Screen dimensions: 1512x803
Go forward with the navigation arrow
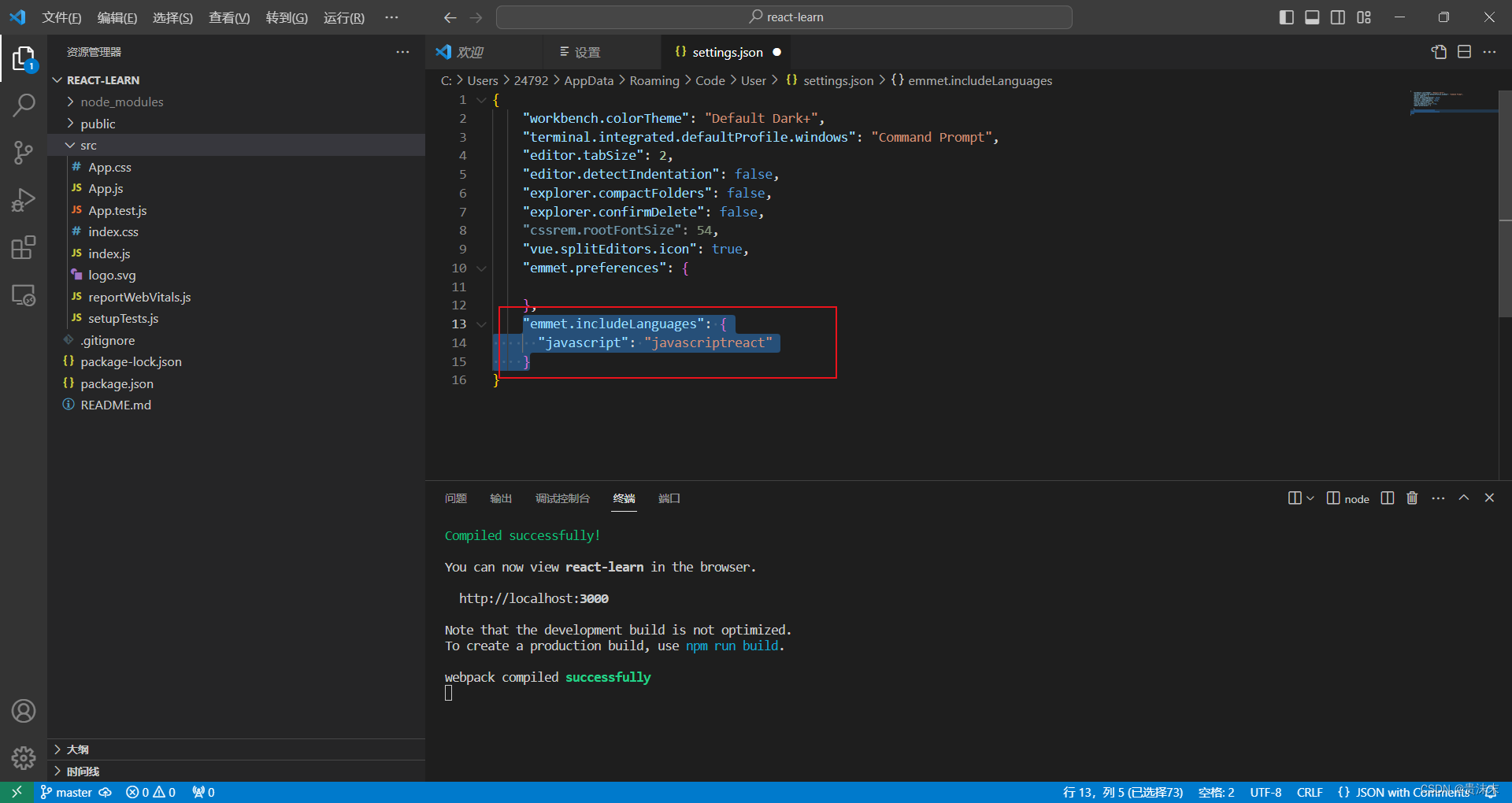pos(476,17)
